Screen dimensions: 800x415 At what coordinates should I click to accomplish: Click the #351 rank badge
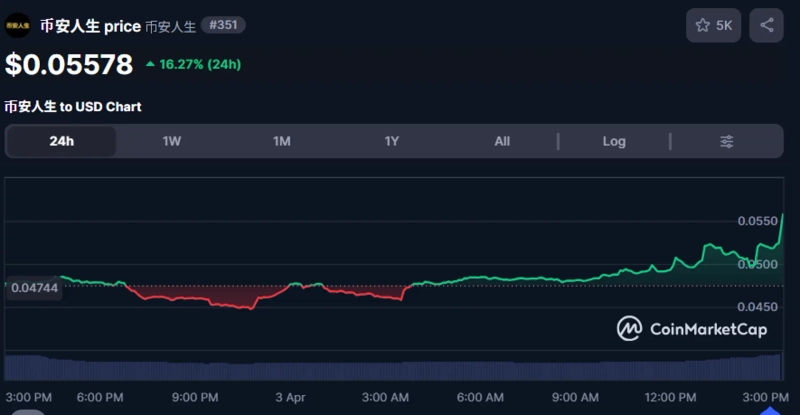tap(223, 25)
